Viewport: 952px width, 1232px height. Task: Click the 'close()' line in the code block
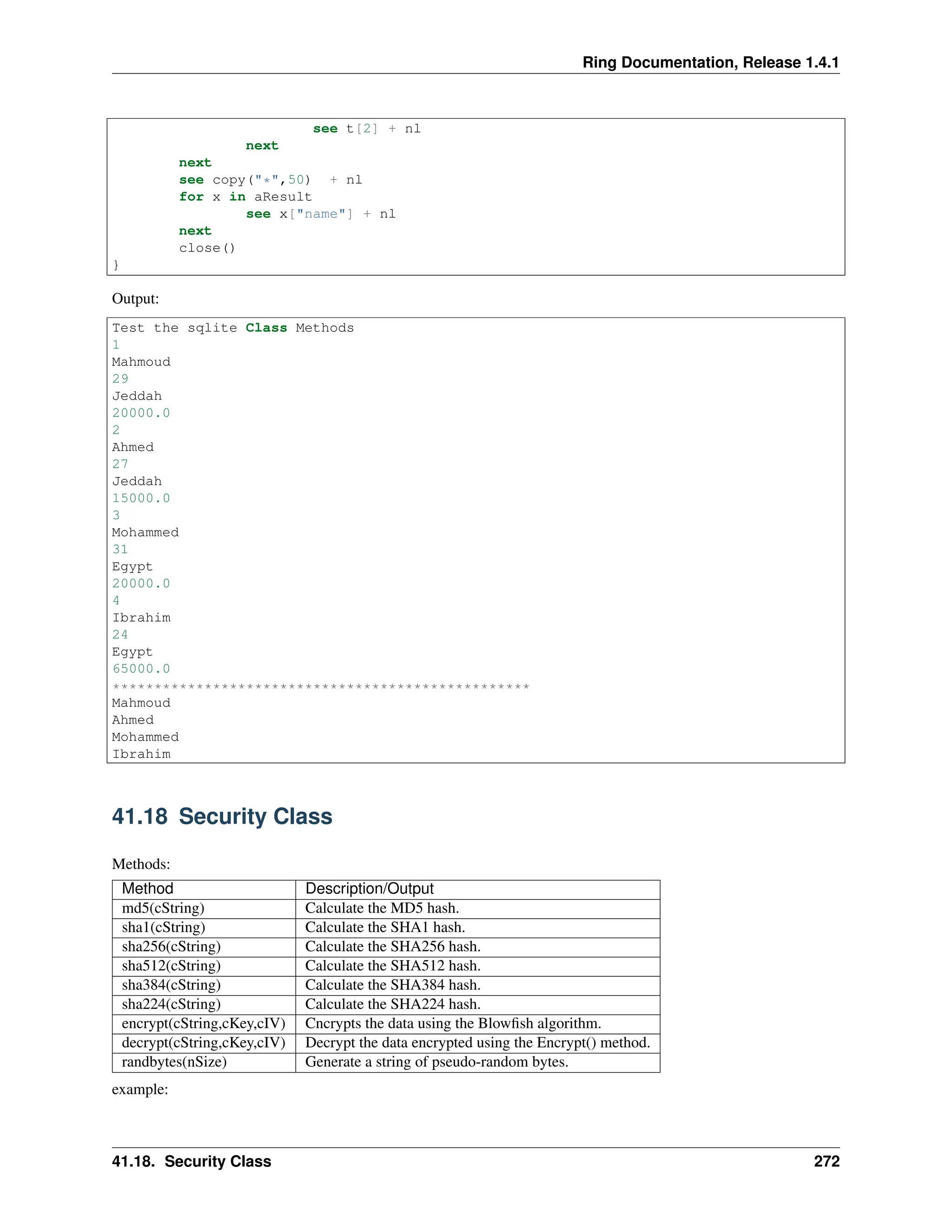(x=207, y=248)
